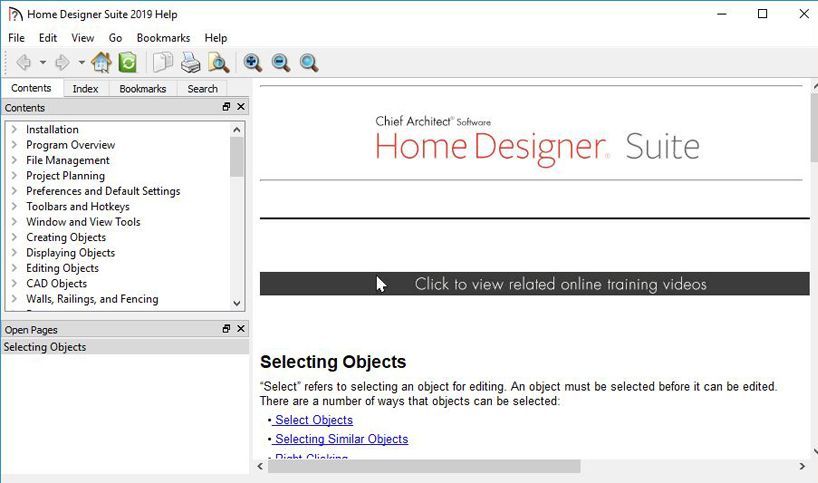Click the Contents tree vertical scrollbar thumb
Screen dimensions: 818x483
(237, 157)
